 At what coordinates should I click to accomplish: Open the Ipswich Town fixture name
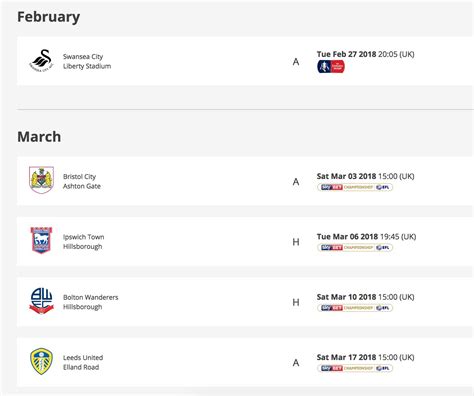click(x=84, y=237)
